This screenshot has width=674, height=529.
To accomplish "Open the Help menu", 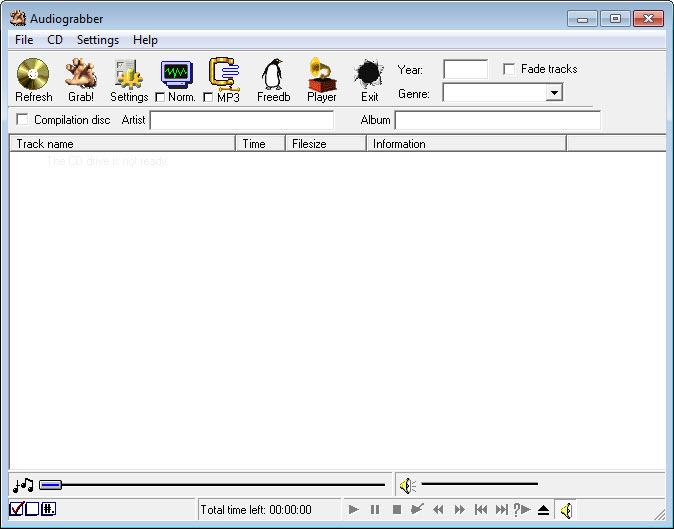I will tap(145, 40).
